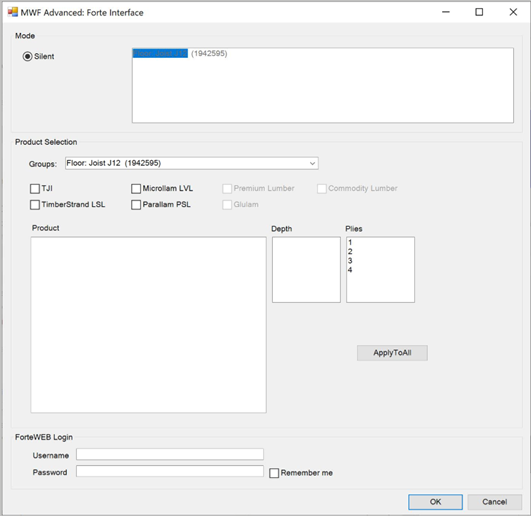This screenshot has width=531, height=516.
Task: Click the ApplyToAll button
Action: 392,353
